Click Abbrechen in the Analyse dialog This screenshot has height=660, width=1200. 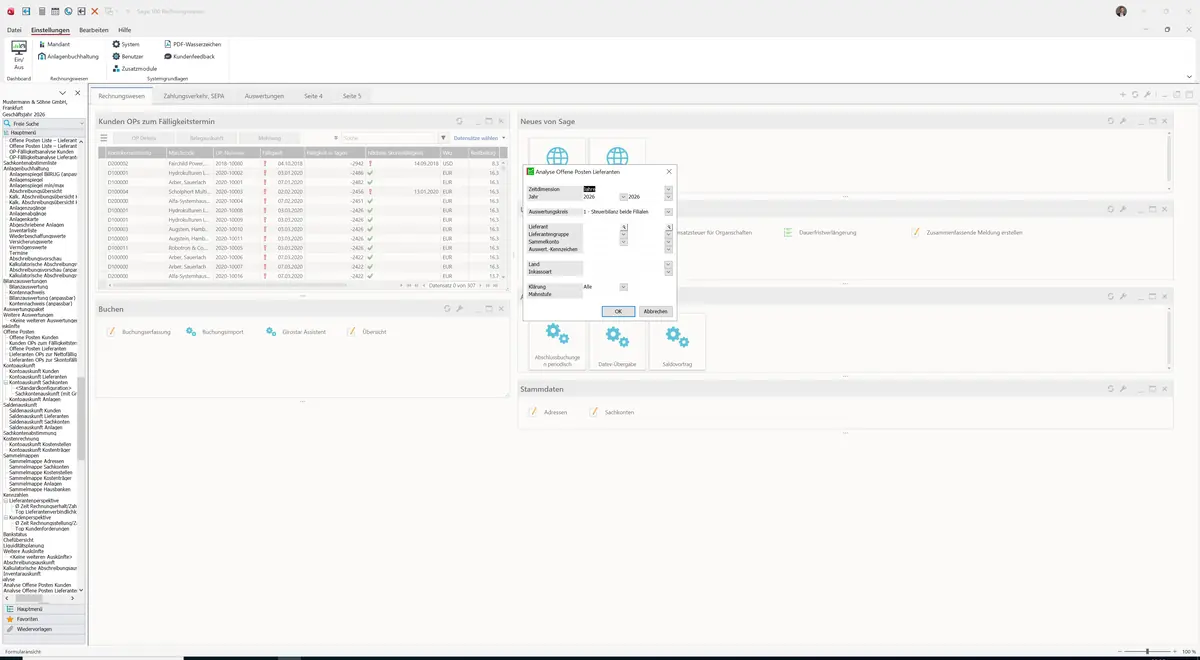pyautogui.click(x=655, y=311)
